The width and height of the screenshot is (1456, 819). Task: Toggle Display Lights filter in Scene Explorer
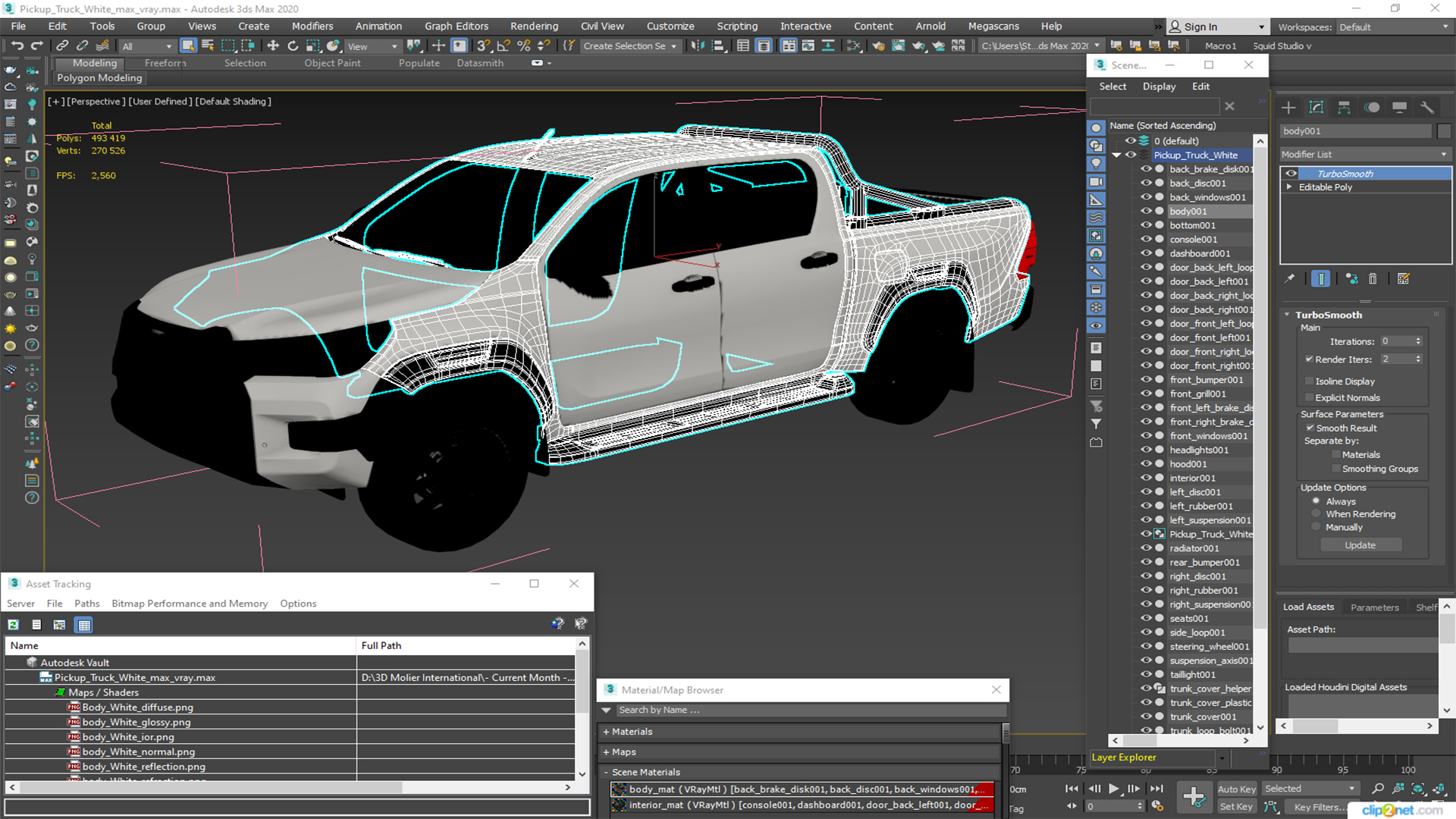pos(1096,164)
